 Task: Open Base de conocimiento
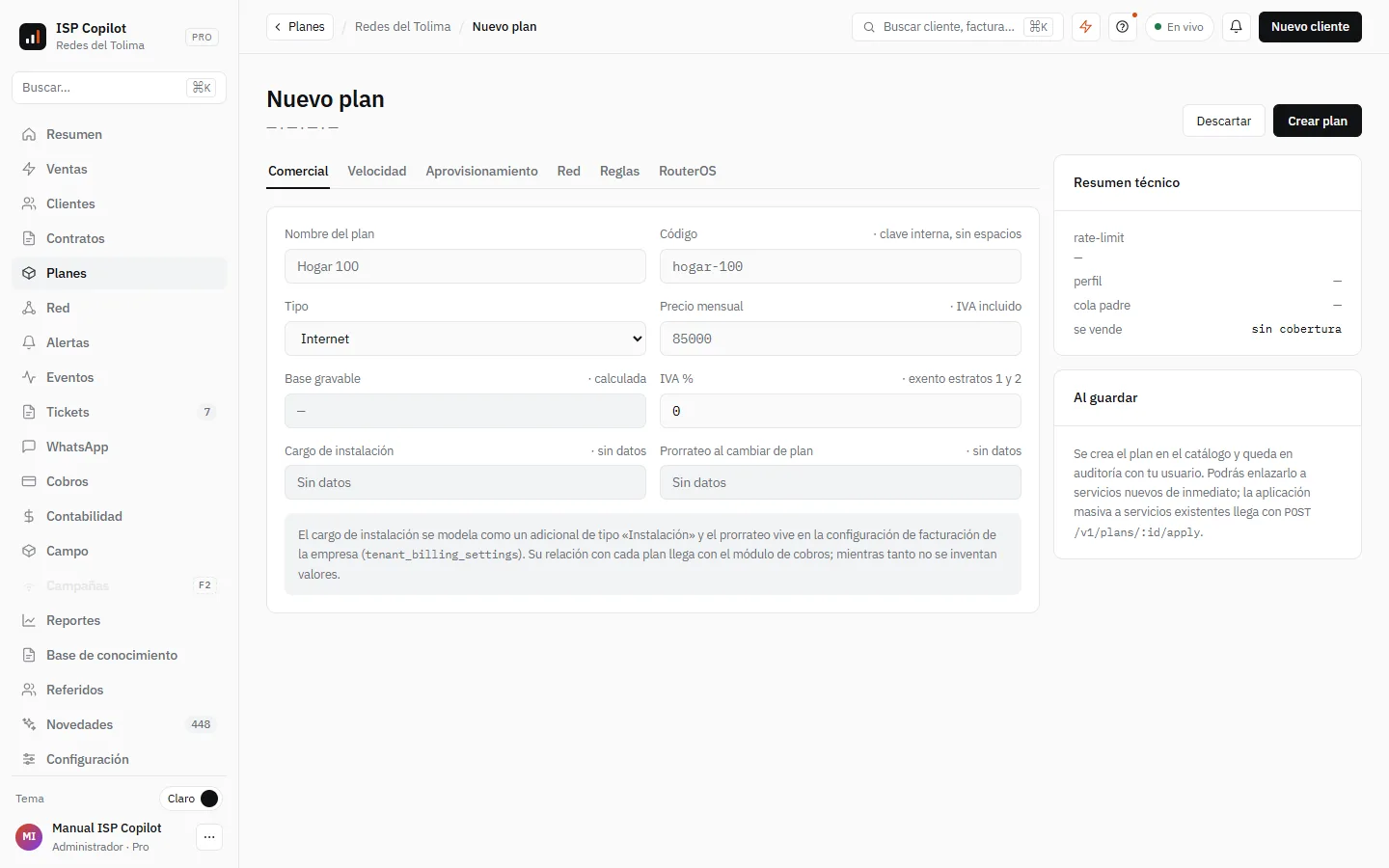[119, 655]
